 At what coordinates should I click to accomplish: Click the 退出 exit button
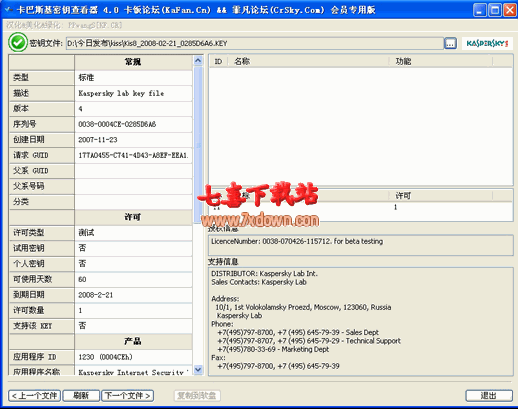click(x=489, y=396)
